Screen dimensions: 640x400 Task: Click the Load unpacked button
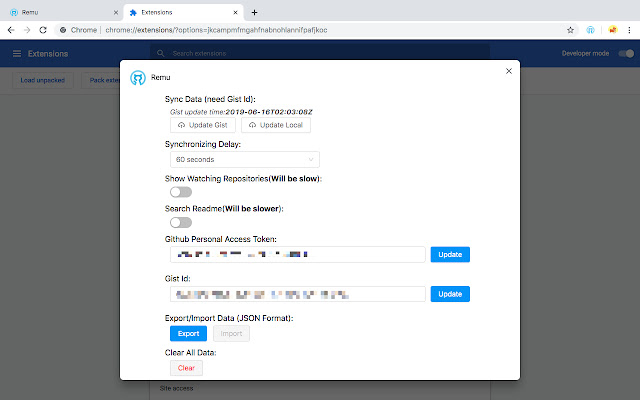coord(43,80)
